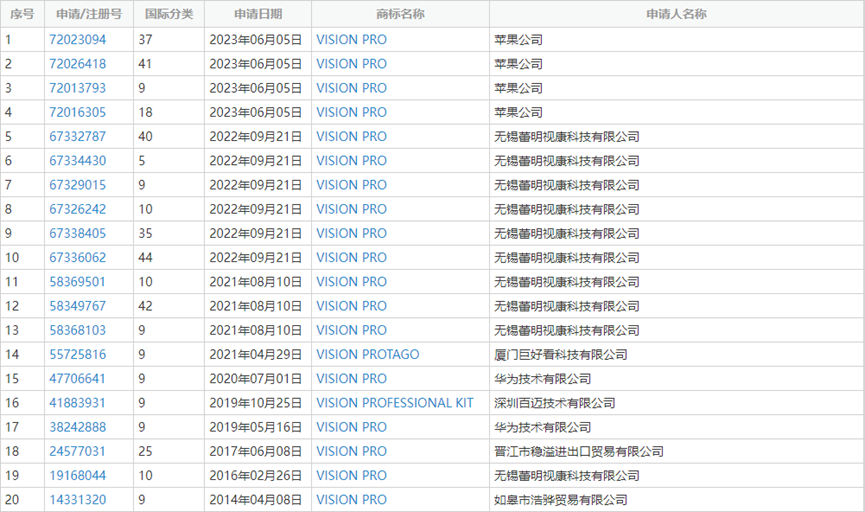Screen dimensions: 865x512
Task: Open VISION PRO link in row 5
Action: [x=351, y=137]
